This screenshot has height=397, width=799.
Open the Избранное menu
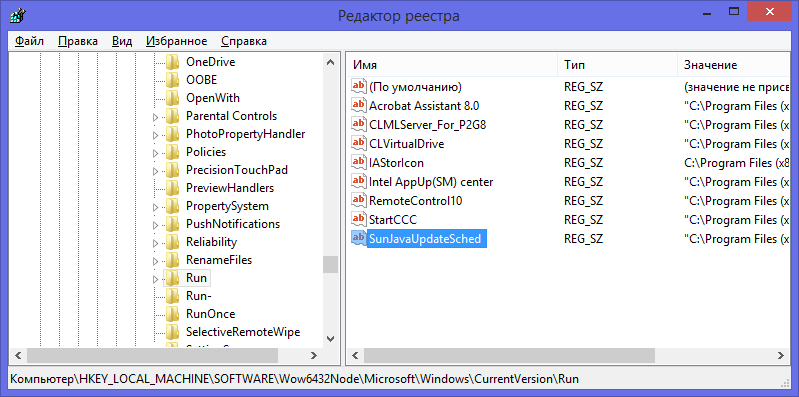coord(176,41)
